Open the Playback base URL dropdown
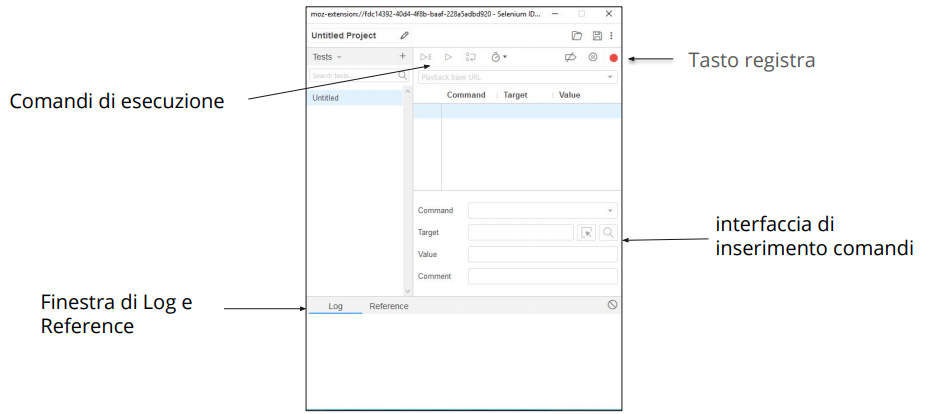The height and width of the screenshot is (414, 930). pos(610,77)
